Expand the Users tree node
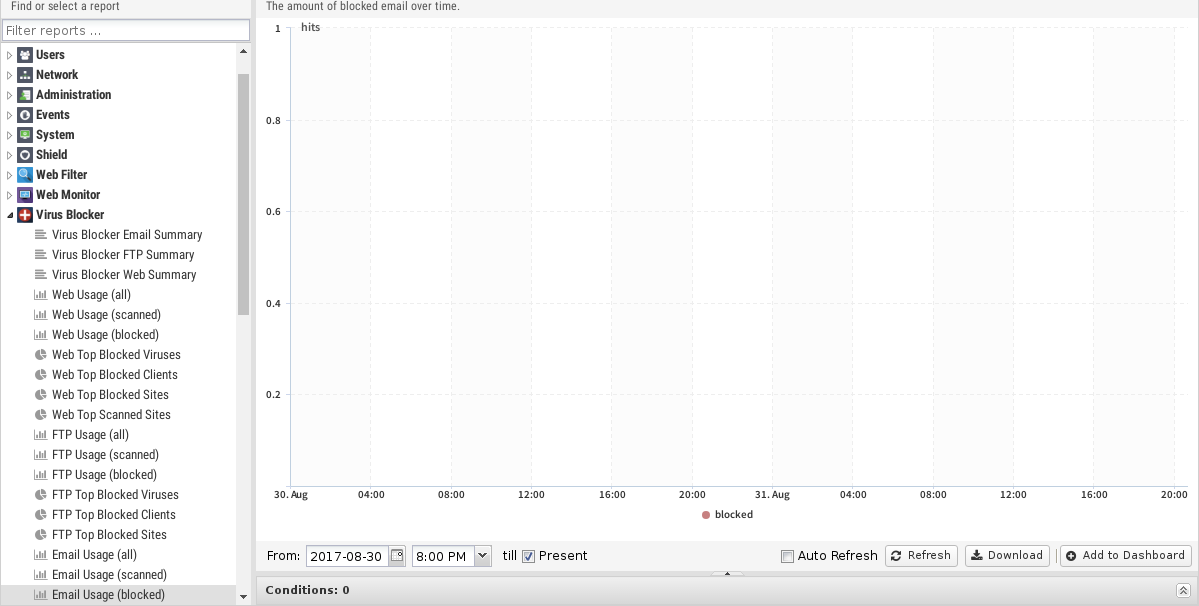 tap(9, 55)
